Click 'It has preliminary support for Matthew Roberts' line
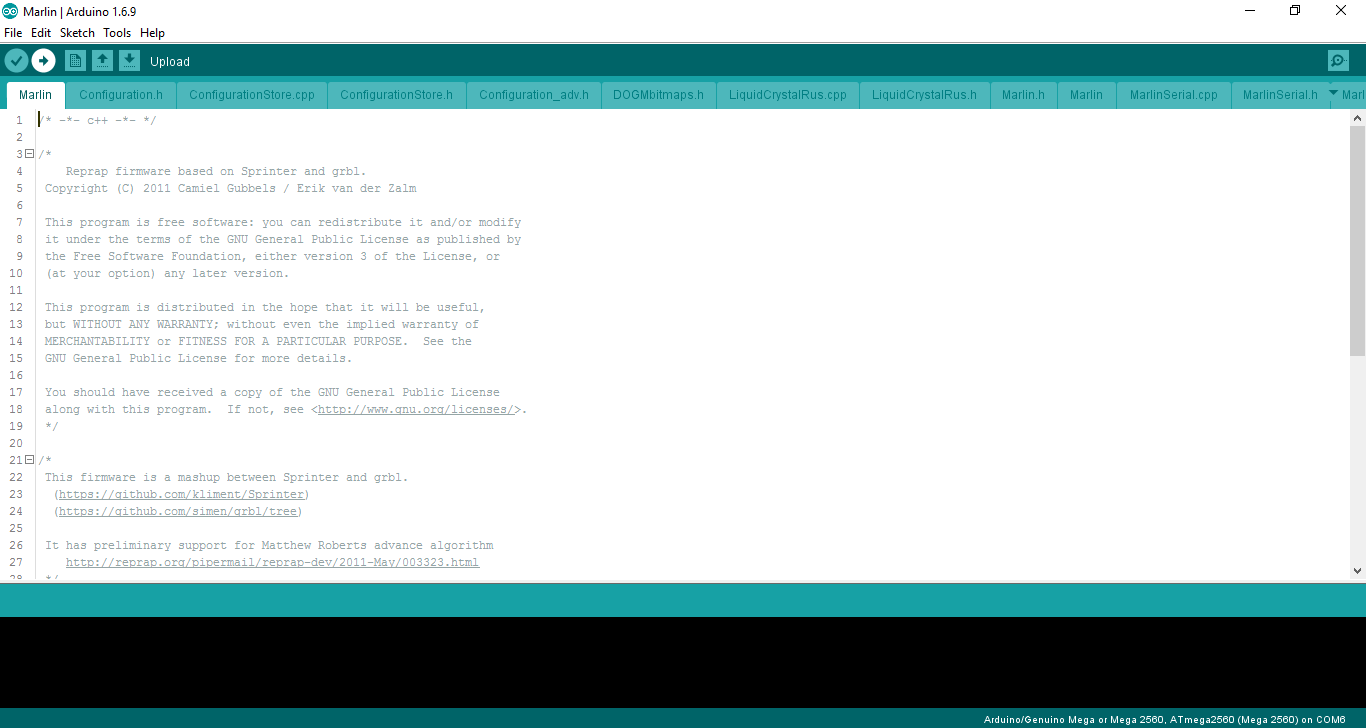The image size is (1366, 728). [x=269, y=545]
